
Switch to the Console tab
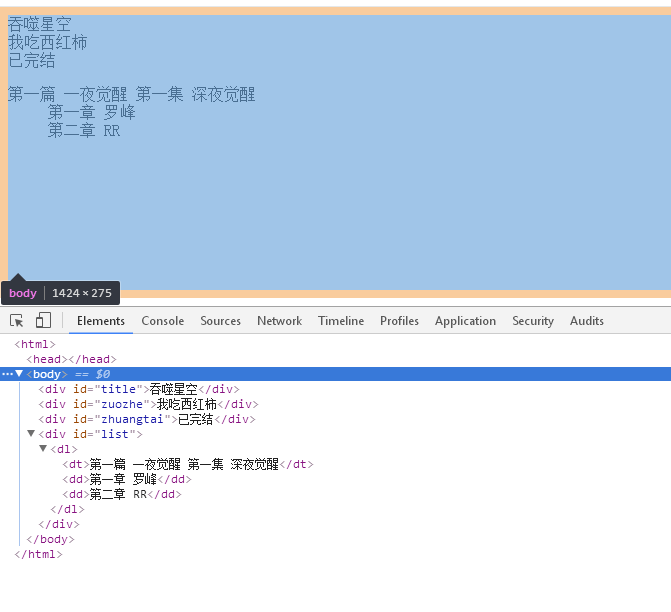(x=162, y=321)
